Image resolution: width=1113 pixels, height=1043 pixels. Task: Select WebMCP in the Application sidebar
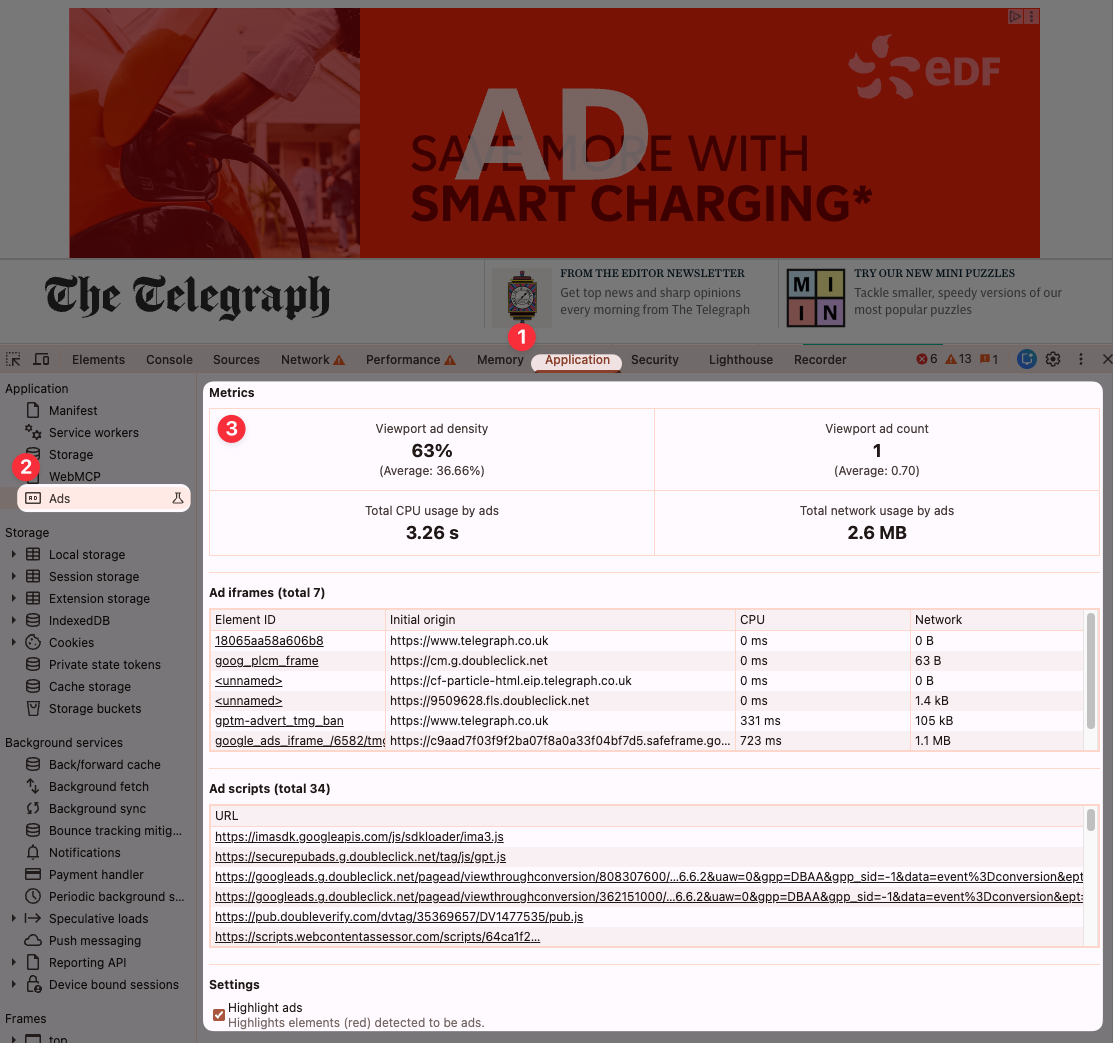tap(75, 476)
